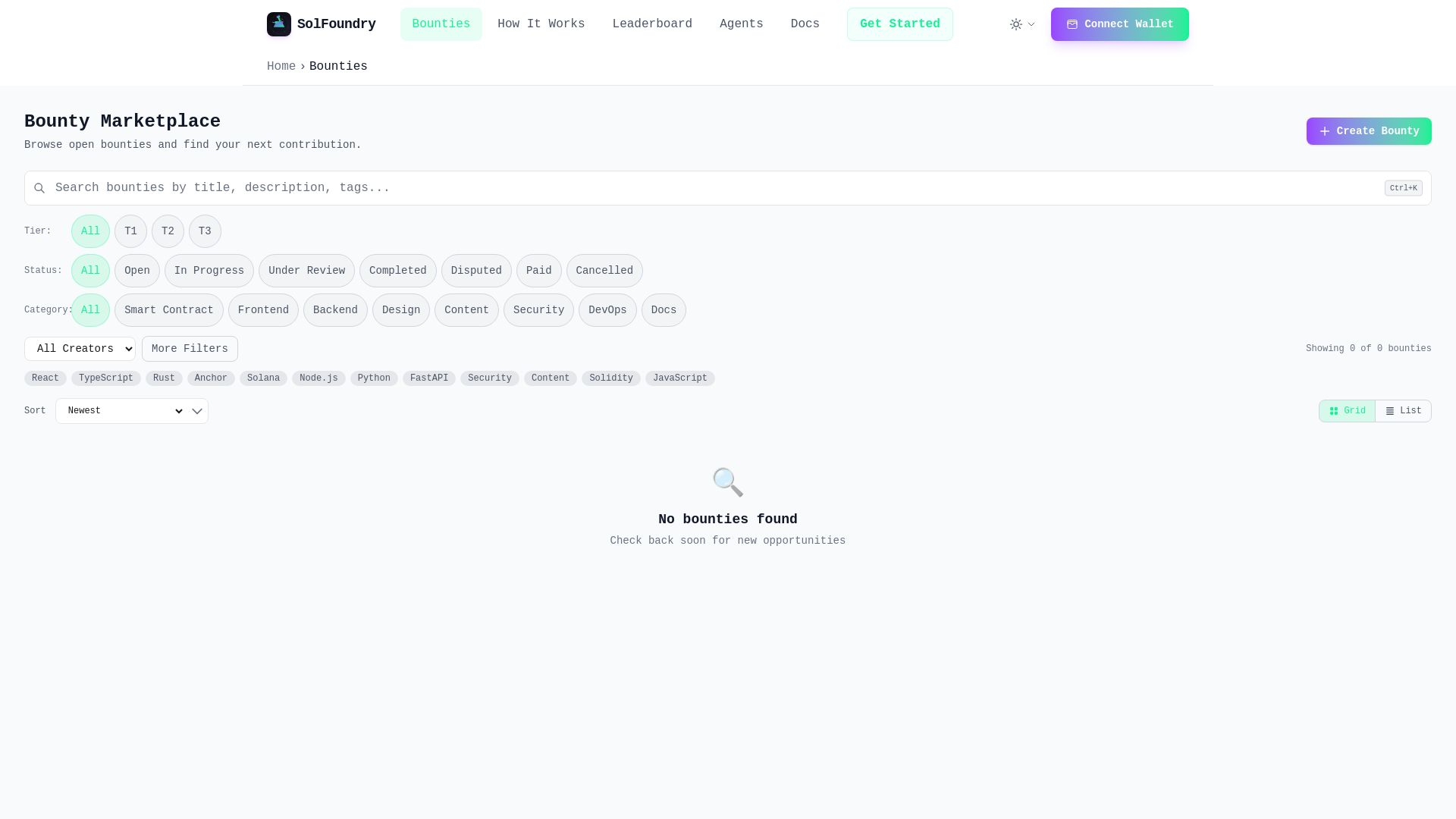Switch to List view

point(1404,411)
